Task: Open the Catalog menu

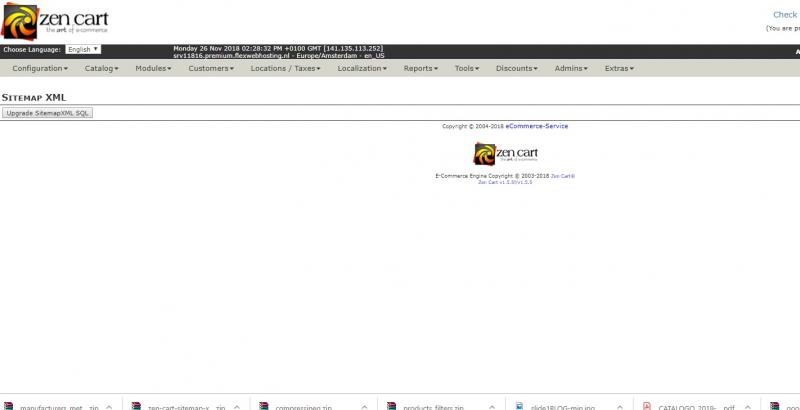Action: pos(102,68)
